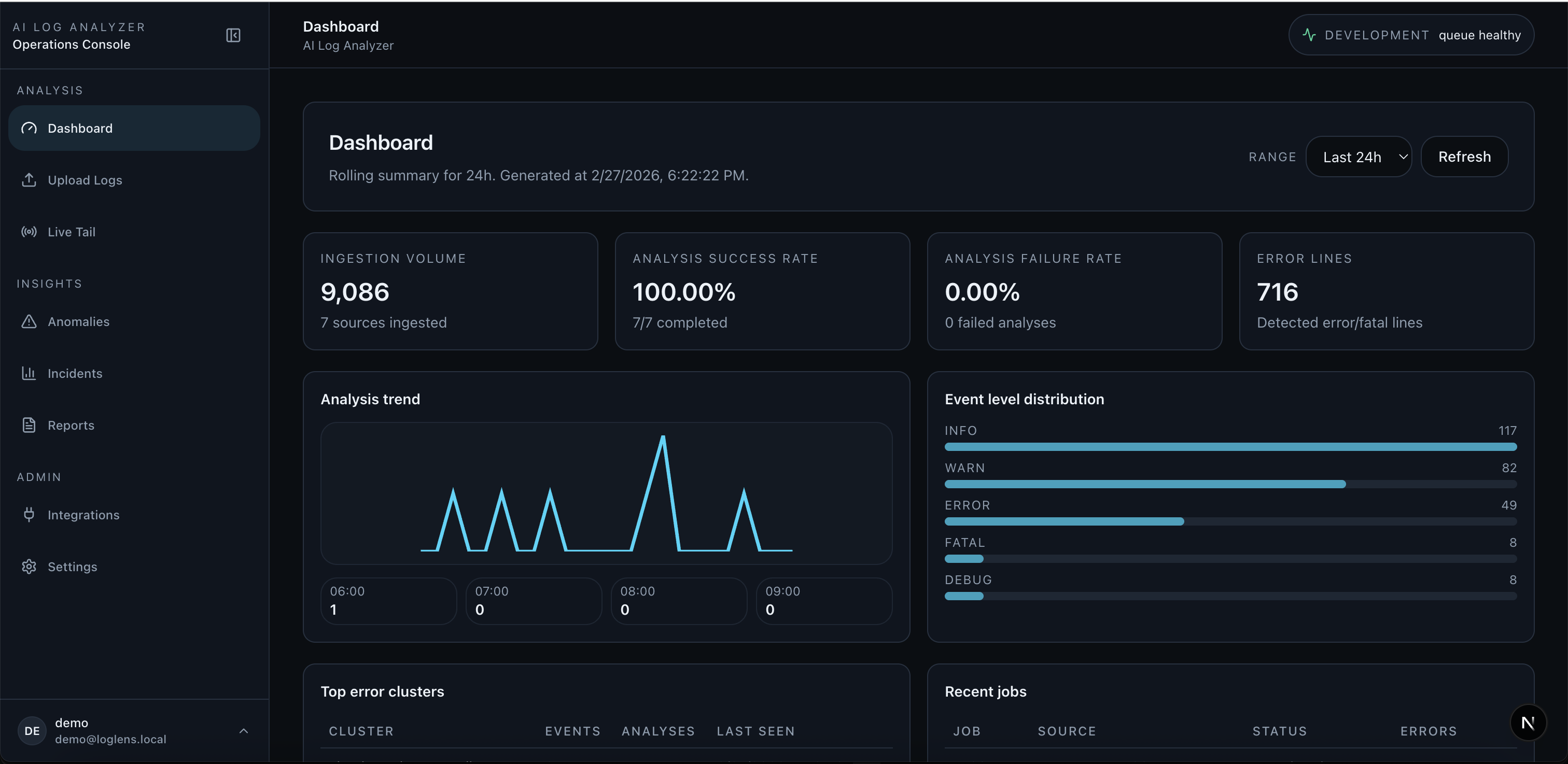Click the Dashboard gauge icon
Viewport: 1568px width, 764px height.
(29, 129)
